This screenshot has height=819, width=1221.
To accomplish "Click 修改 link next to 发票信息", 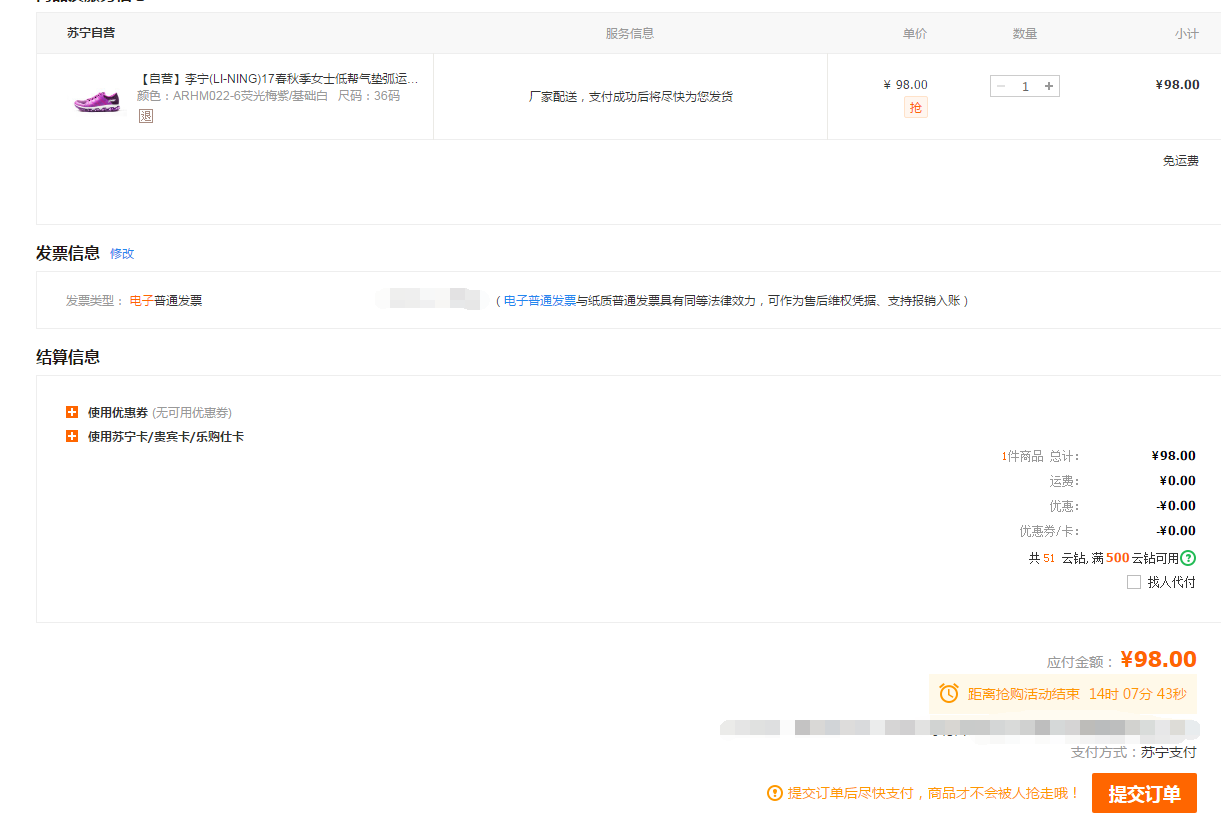I will click(x=122, y=254).
